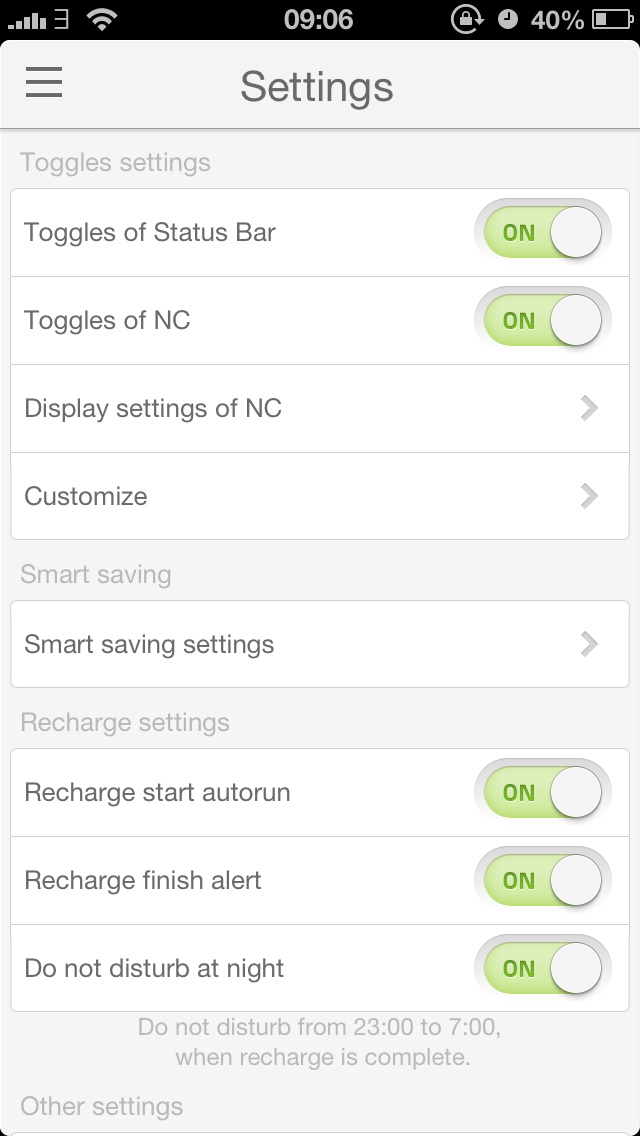Tap the Settings page title
This screenshot has width=640, height=1136.
point(317,86)
